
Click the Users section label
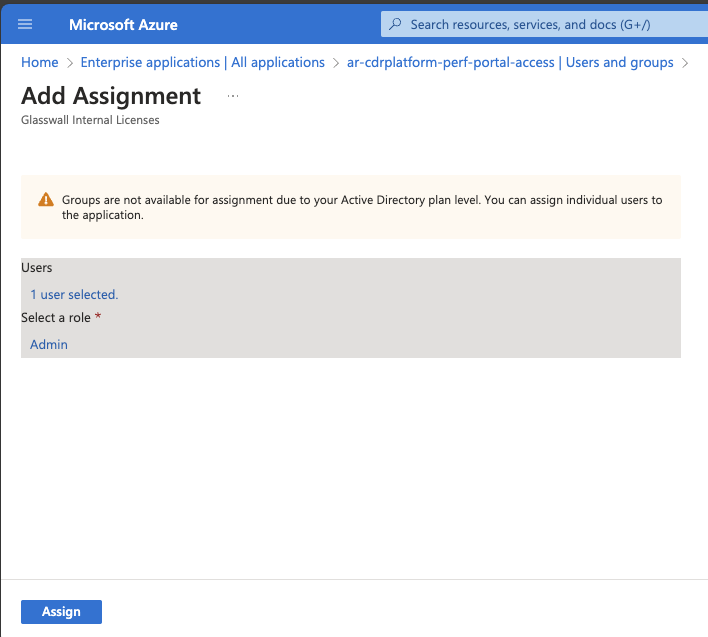point(37,268)
